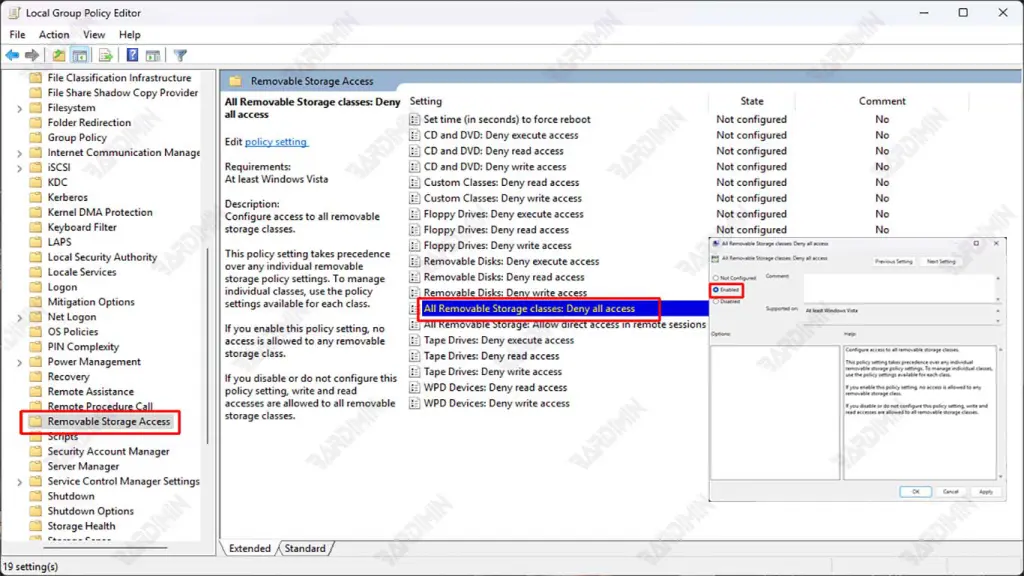The image size is (1024, 576).
Task: Expand the Service Control Manager Settings node
Action: point(20,482)
